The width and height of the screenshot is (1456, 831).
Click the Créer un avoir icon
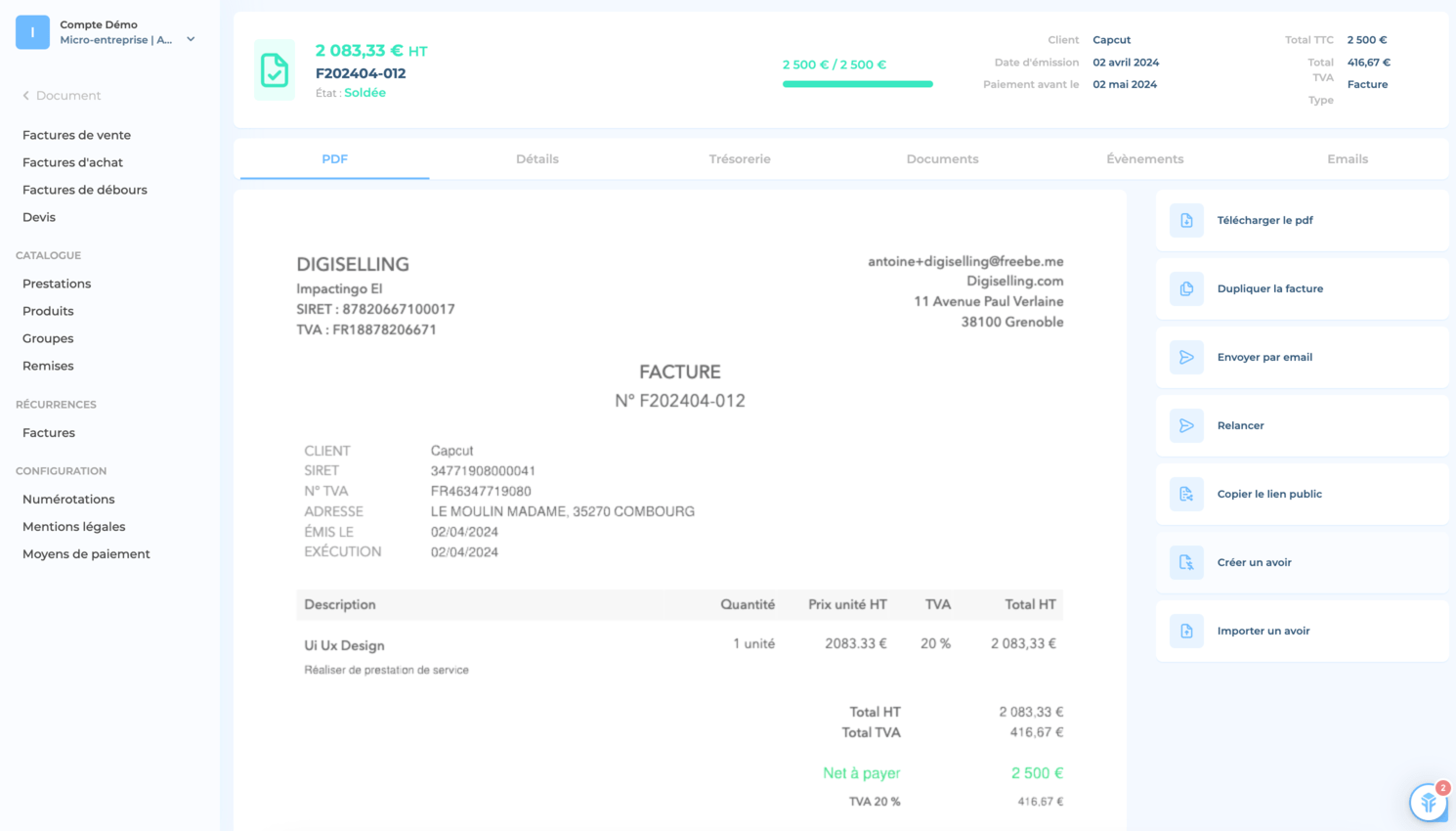pyautogui.click(x=1186, y=562)
